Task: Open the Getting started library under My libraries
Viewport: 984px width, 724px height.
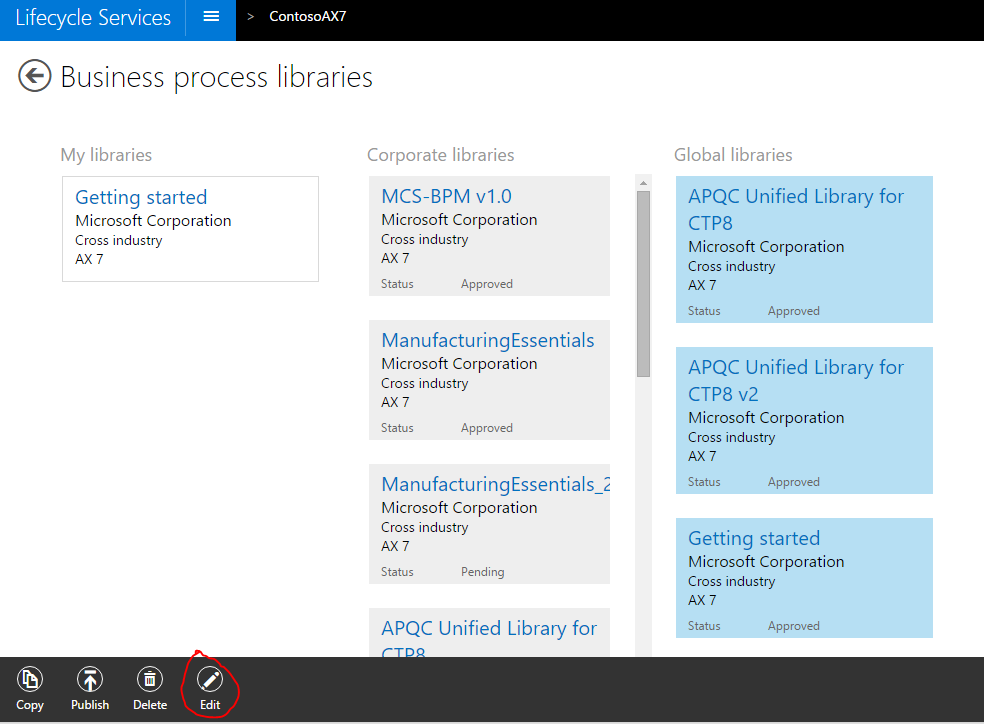Action: click(x=141, y=198)
